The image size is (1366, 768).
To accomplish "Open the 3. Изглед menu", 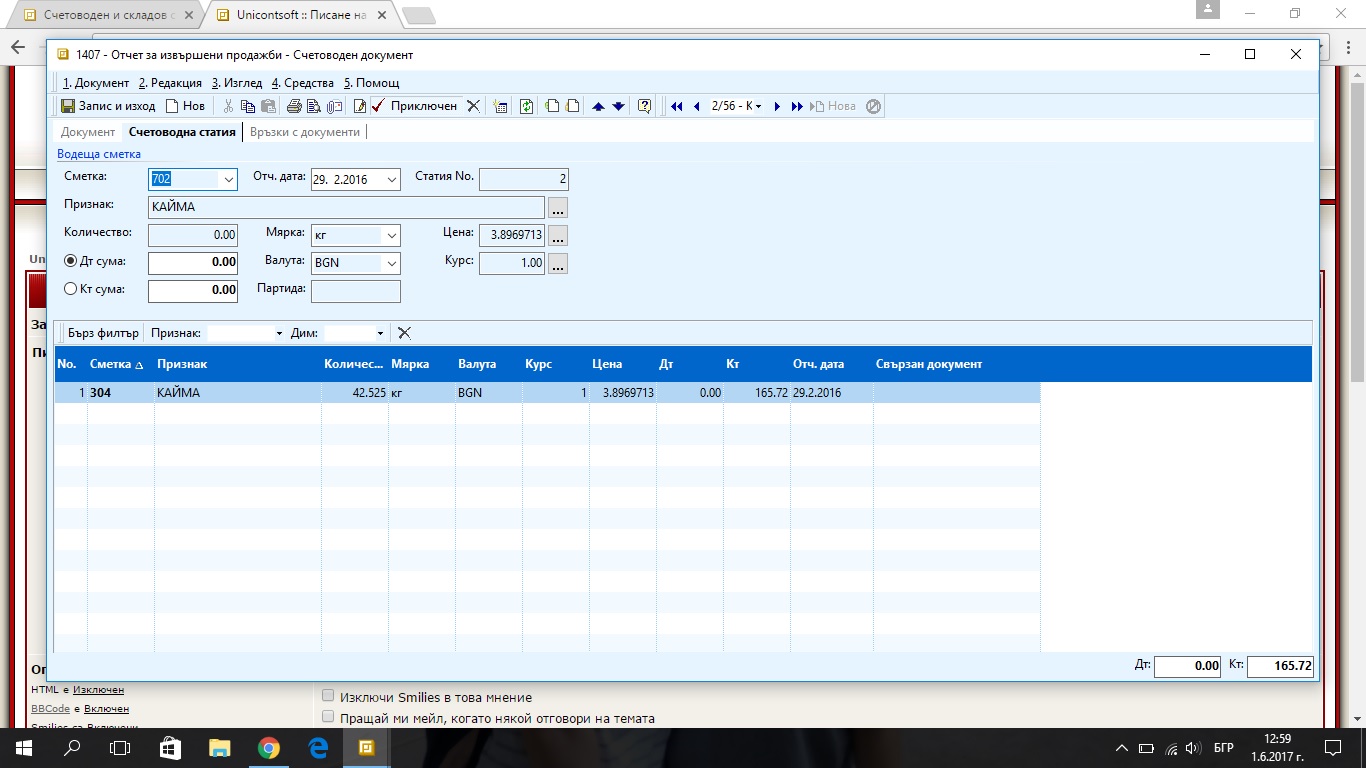I will coord(237,83).
